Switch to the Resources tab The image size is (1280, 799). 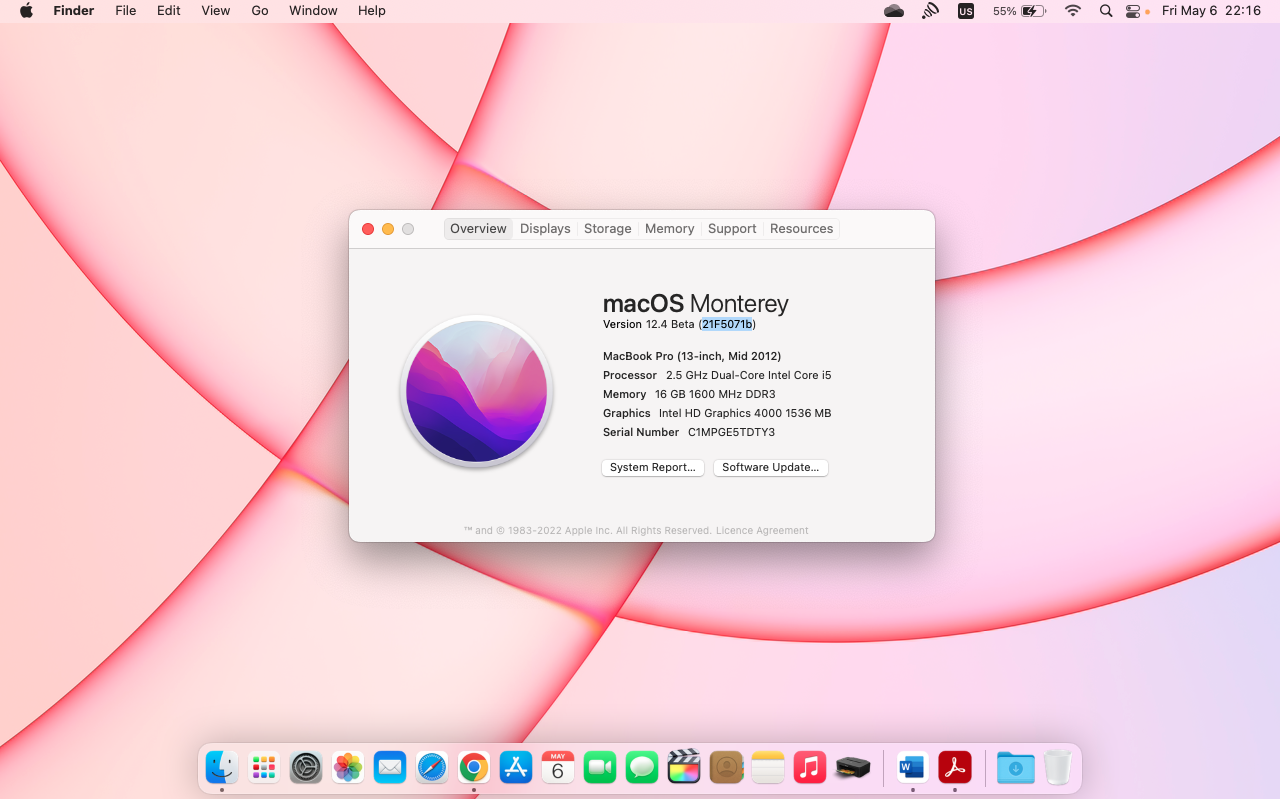tap(801, 229)
